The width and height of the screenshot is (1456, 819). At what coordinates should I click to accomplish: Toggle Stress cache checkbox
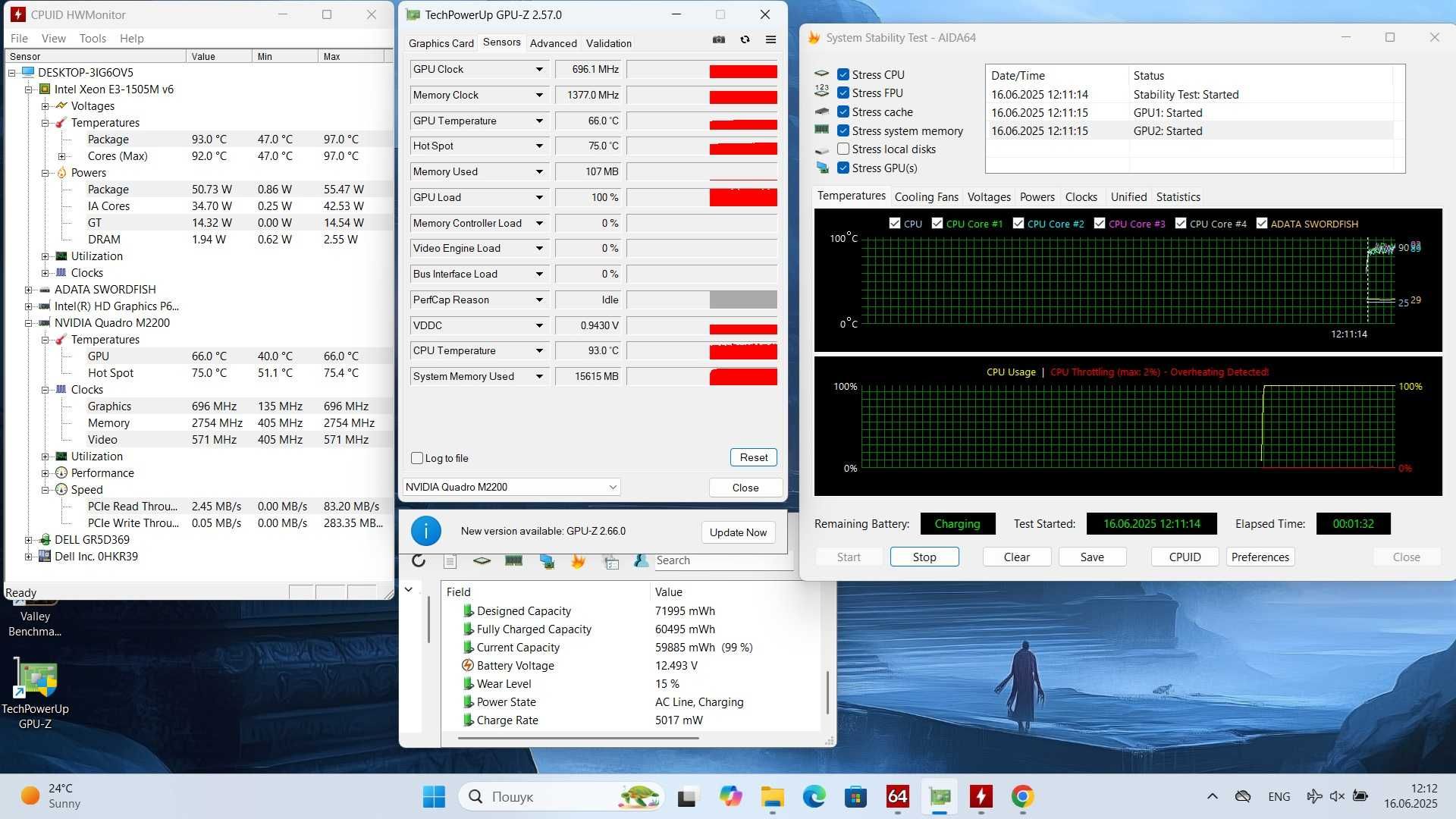click(843, 111)
